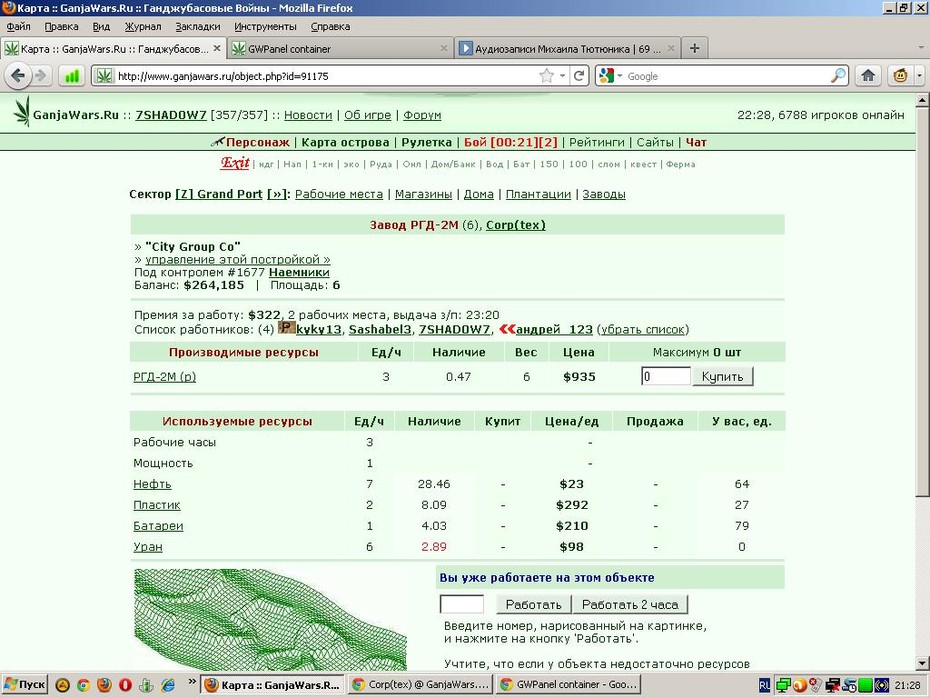Switch to the Аудиозаписи Михаила Тютюника tab
Viewport: 930px width, 698px height.
(568, 49)
